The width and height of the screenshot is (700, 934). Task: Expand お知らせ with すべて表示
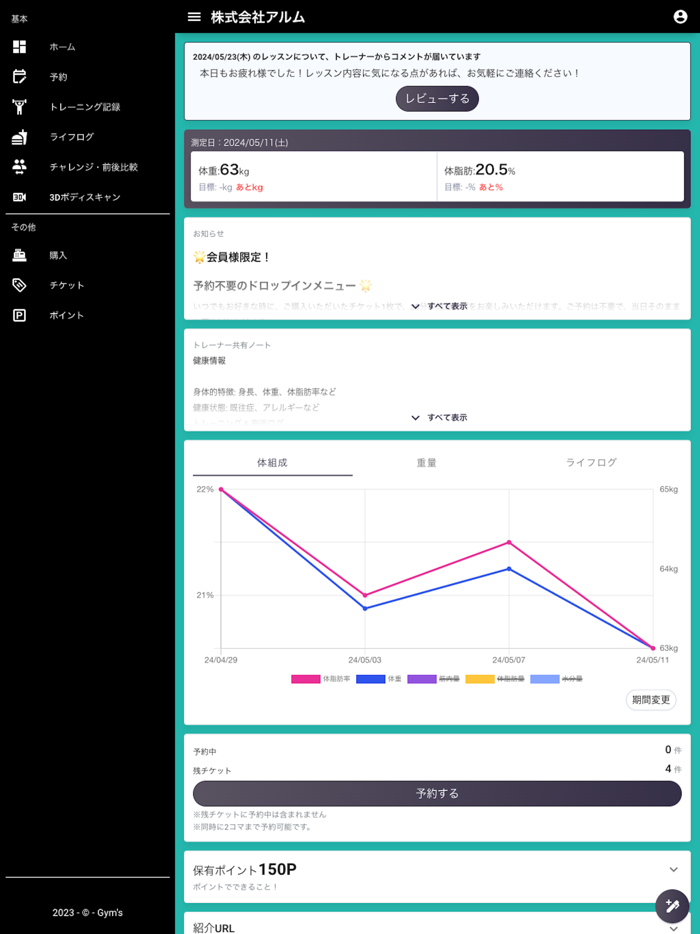point(439,306)
